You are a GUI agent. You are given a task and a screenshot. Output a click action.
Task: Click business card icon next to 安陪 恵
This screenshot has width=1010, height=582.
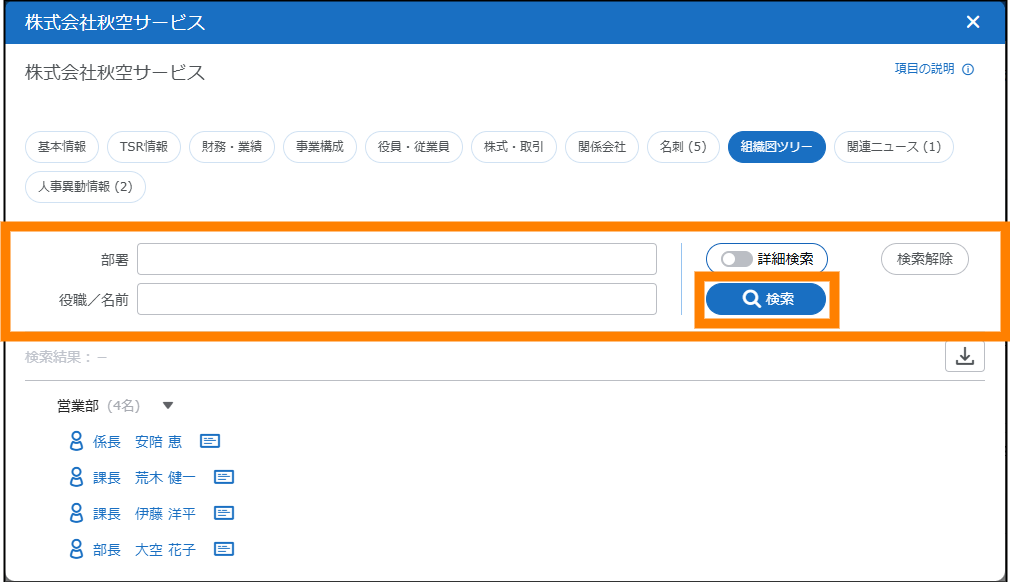point(210,441)
